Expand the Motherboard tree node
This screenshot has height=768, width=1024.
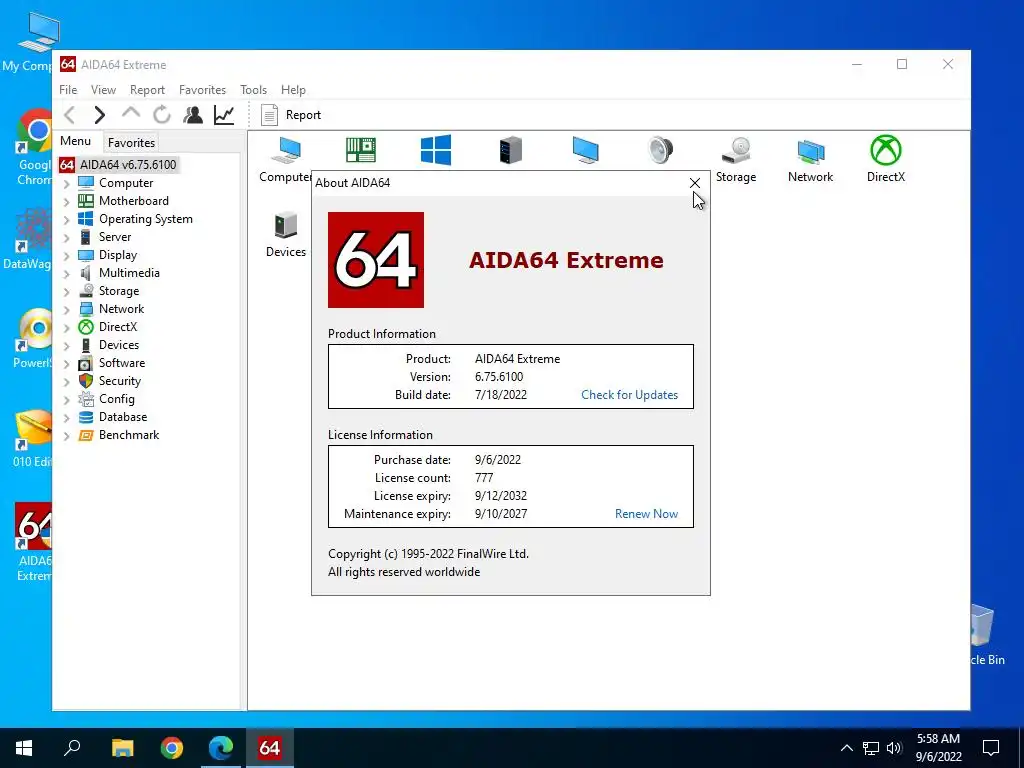coord(66,202)
